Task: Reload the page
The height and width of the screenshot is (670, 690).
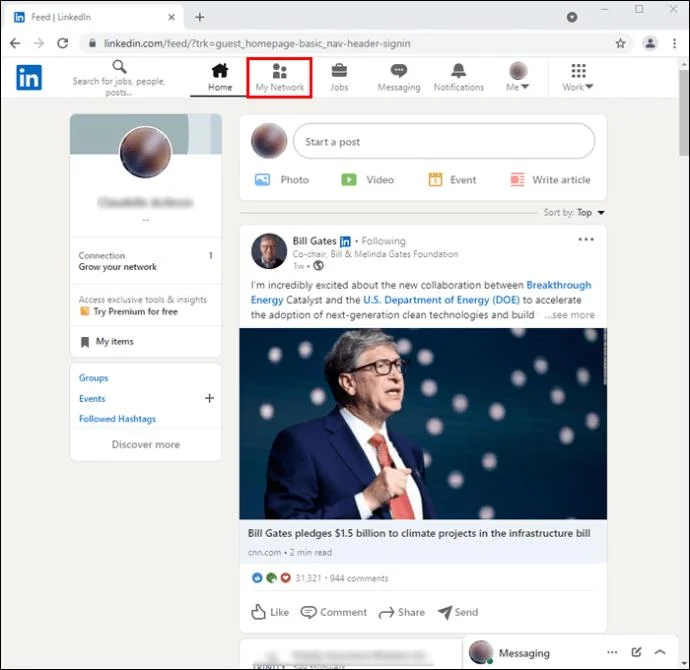Action: coord(63,43)
